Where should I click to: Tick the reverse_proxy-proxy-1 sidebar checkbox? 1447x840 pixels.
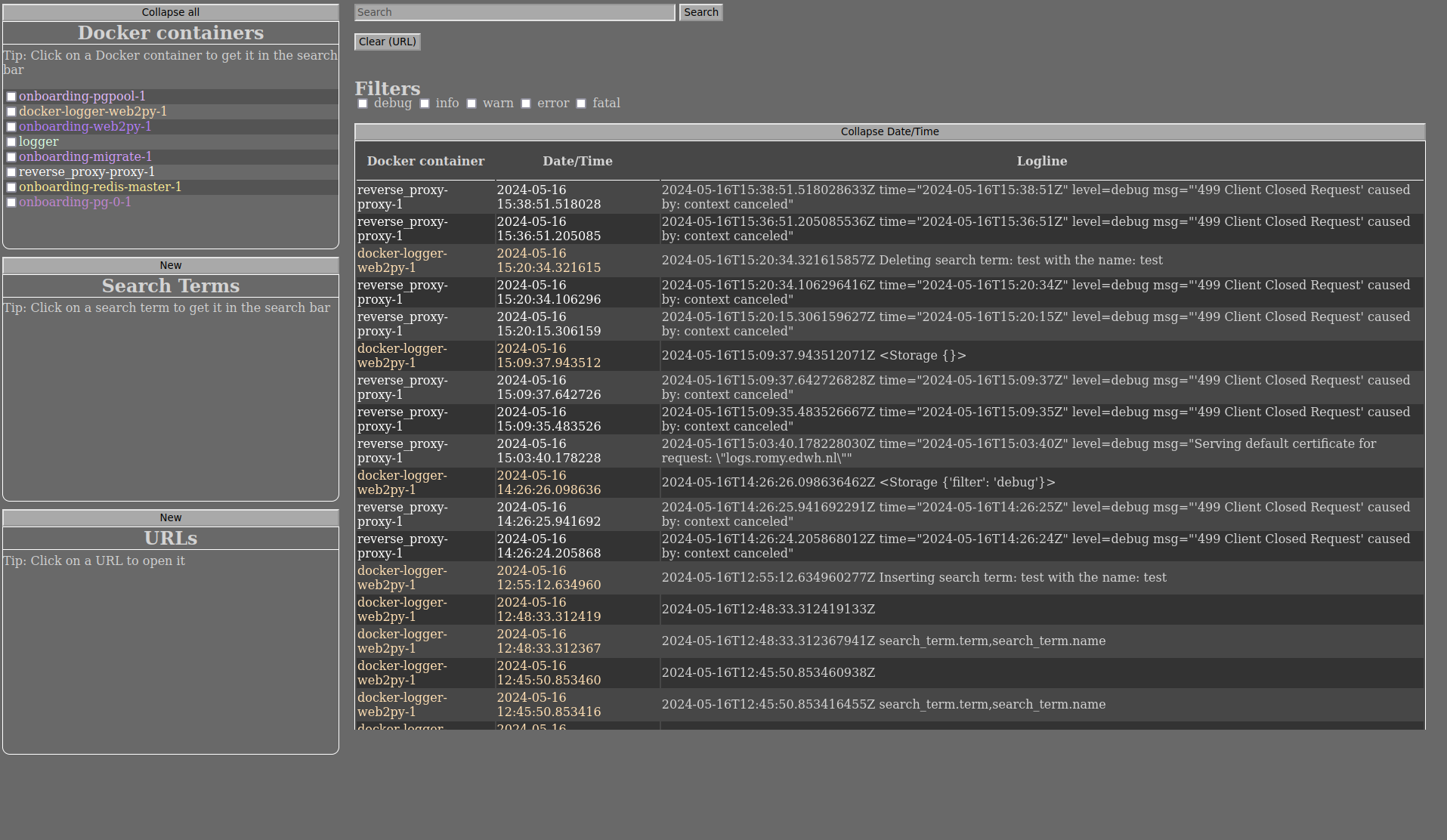[x=11, y=172]
